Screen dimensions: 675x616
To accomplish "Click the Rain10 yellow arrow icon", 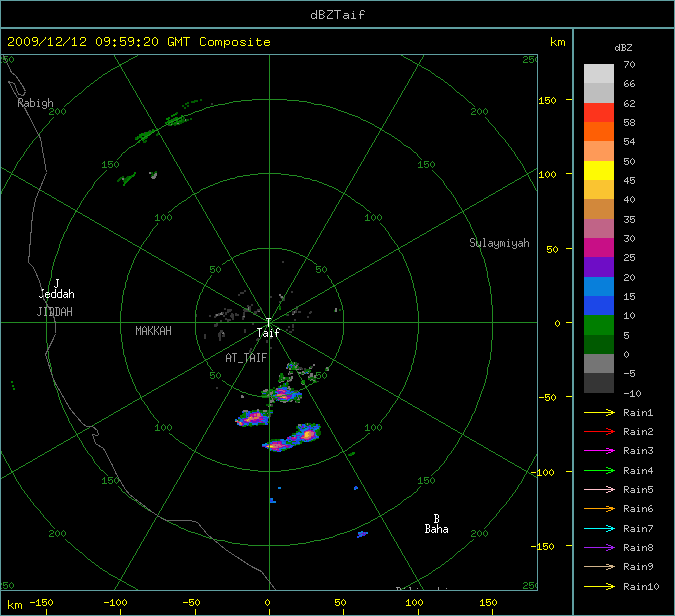I will coord(599,586).
